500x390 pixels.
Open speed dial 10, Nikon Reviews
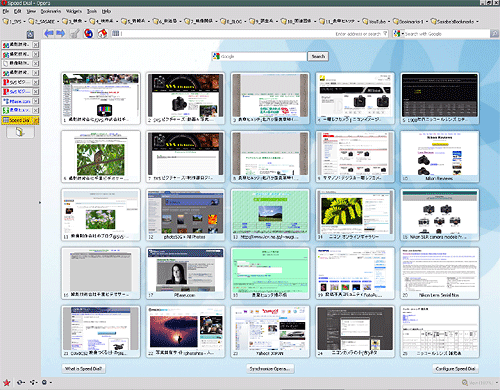(440, 157)
